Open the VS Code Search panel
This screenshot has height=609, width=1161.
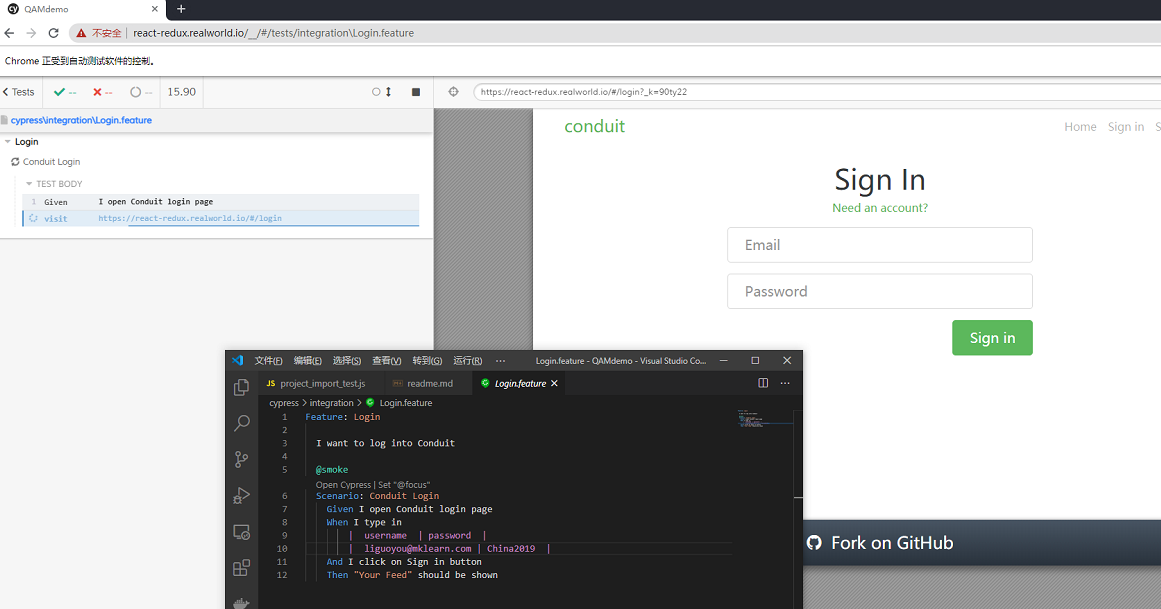click(x=241, y=424)
